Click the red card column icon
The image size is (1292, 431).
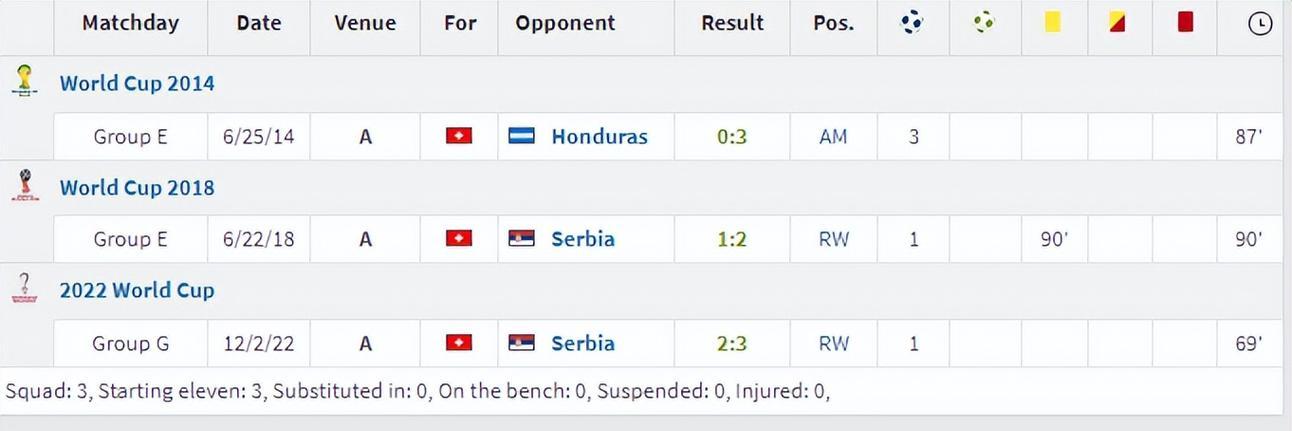(1185, 21)
